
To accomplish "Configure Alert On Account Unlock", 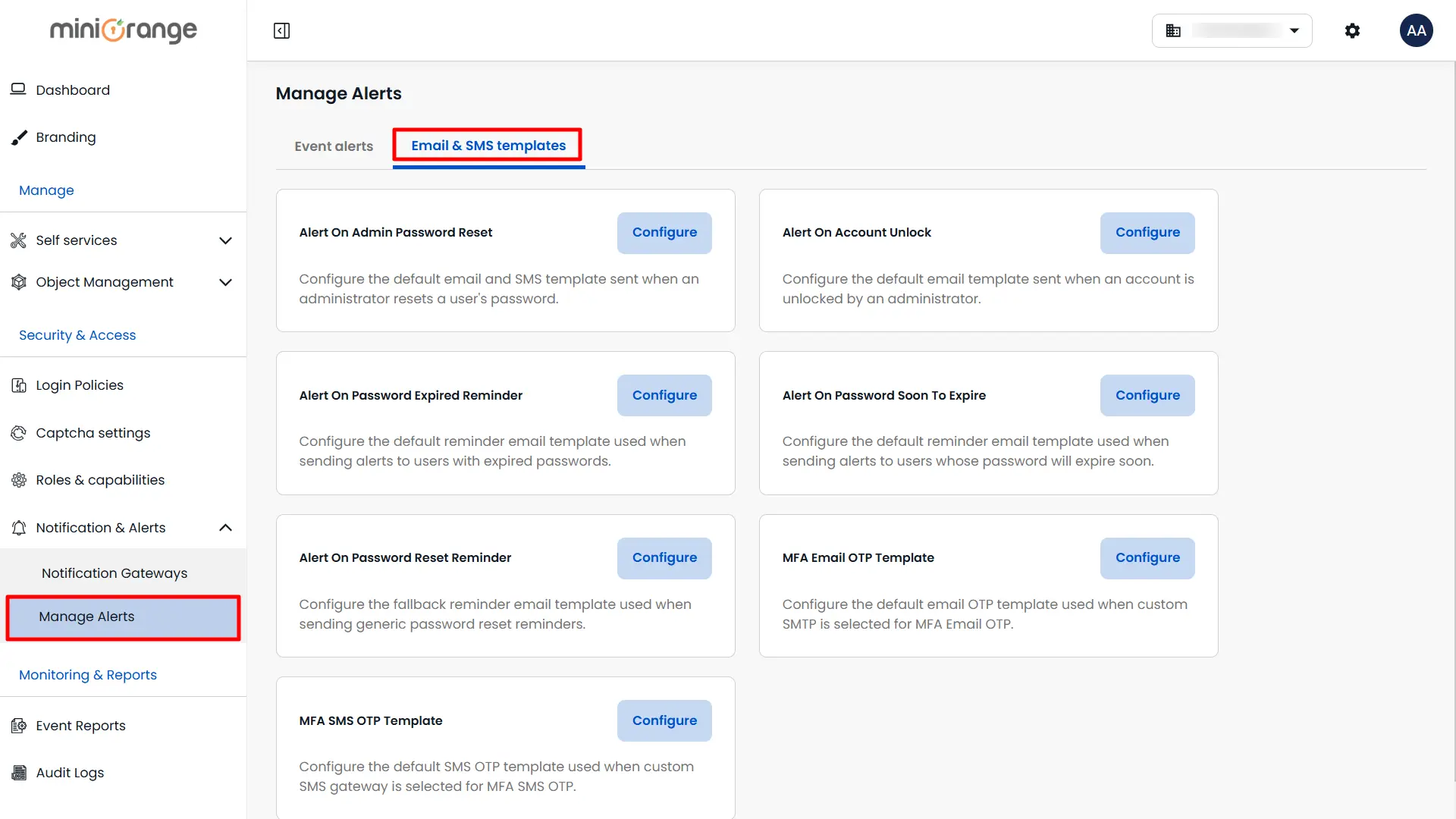I will coord(1147,233).
